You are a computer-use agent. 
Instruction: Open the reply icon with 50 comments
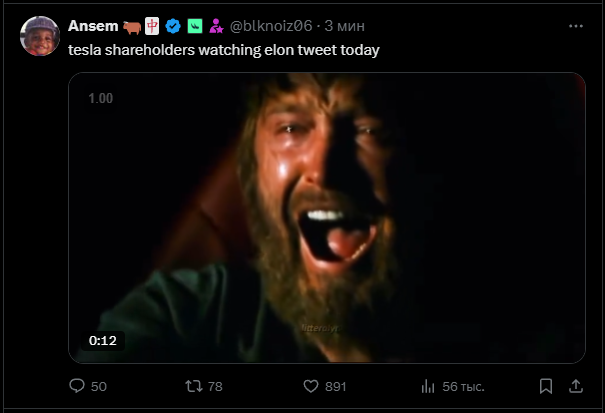click(77, 386)
